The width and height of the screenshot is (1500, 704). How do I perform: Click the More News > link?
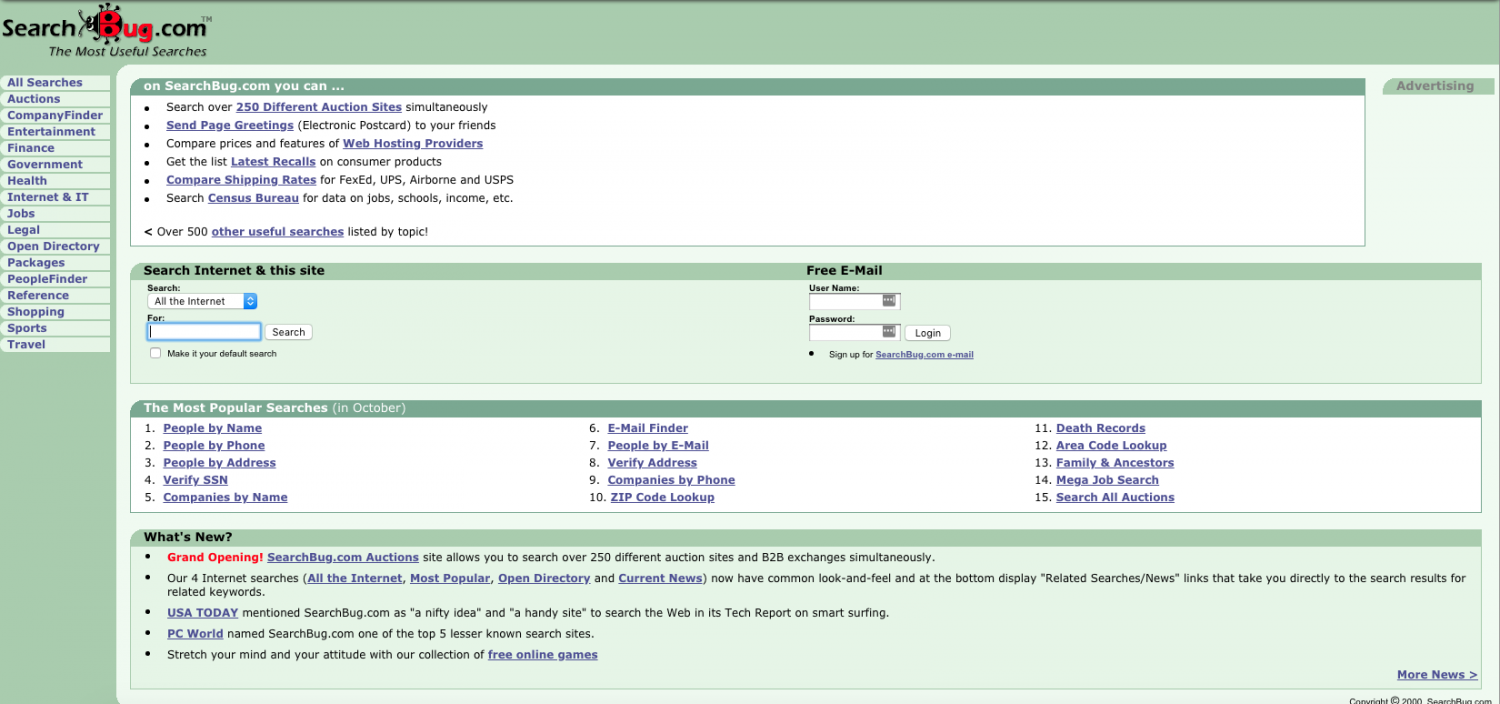tap(1437, 675)
